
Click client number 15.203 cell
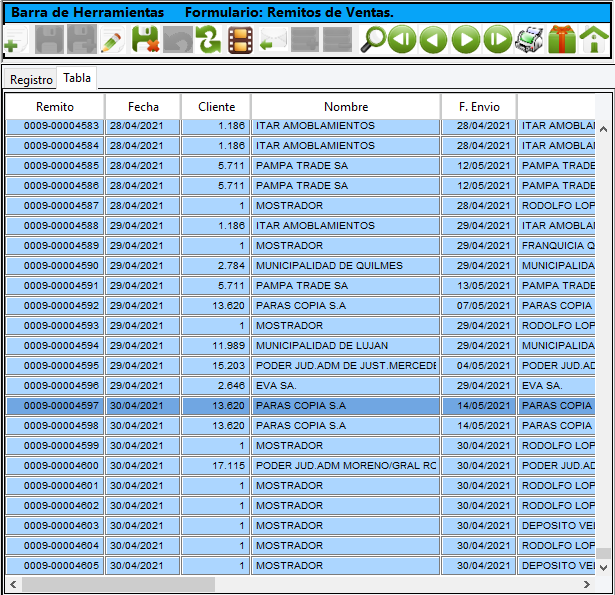pyautogui.click(x=216, y=366)
